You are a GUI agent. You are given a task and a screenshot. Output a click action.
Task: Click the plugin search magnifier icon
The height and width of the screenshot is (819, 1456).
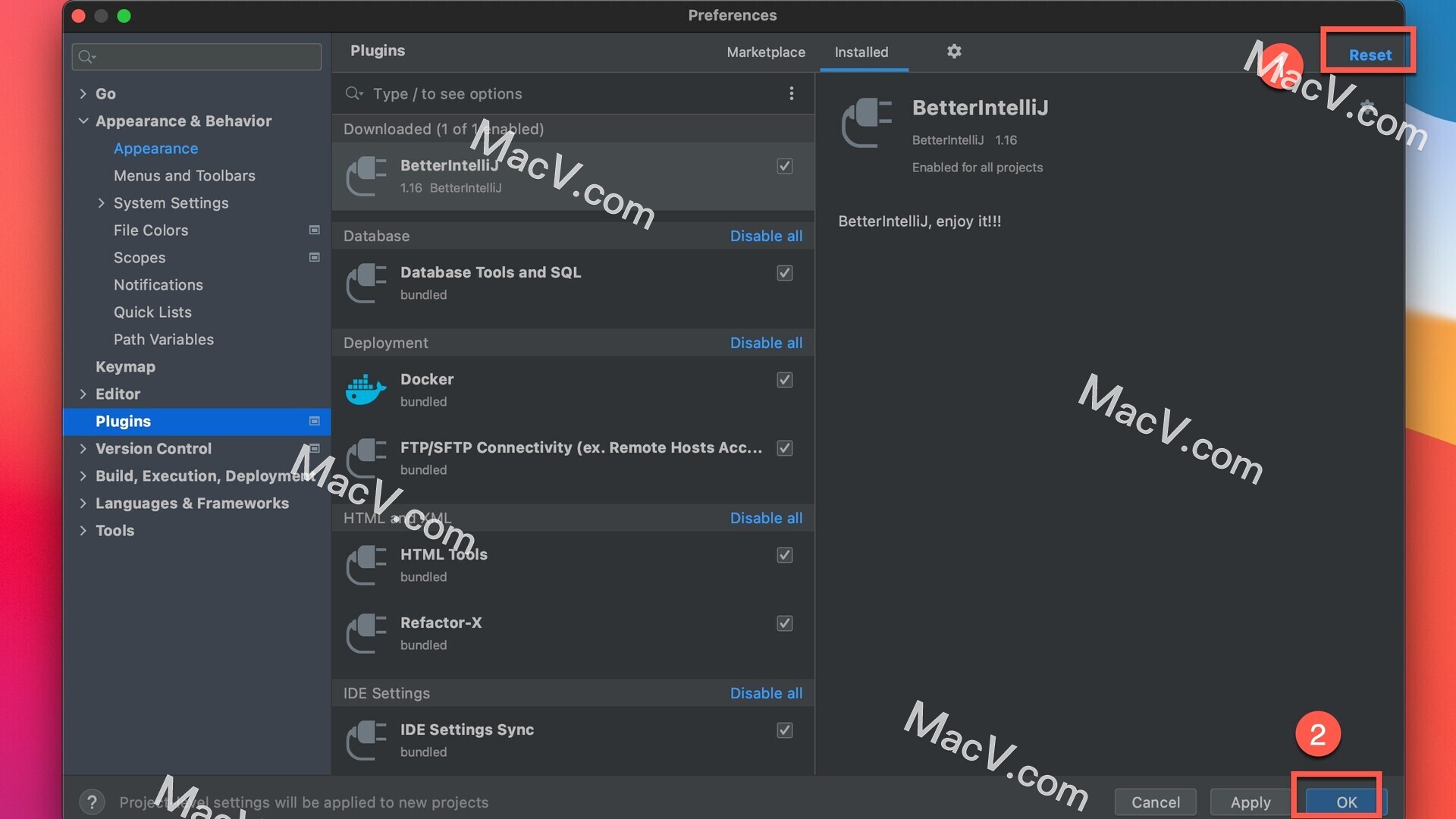[x=354, y=93]
